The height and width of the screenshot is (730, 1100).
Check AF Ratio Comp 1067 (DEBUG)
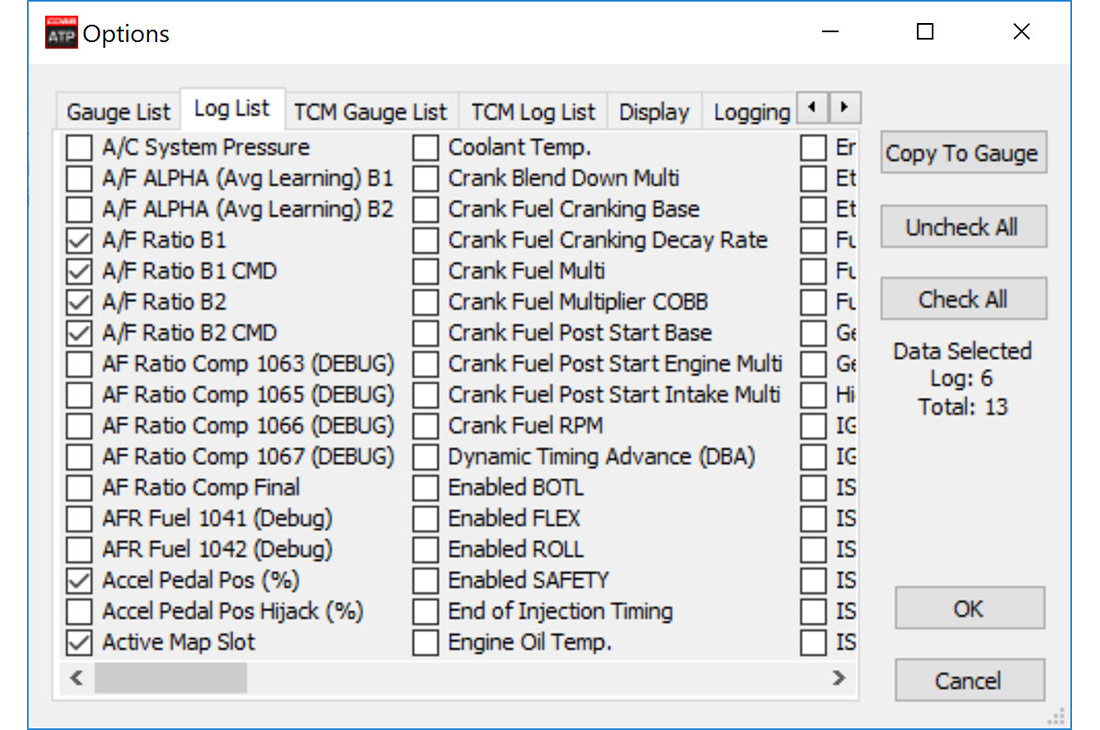[79, 457]
